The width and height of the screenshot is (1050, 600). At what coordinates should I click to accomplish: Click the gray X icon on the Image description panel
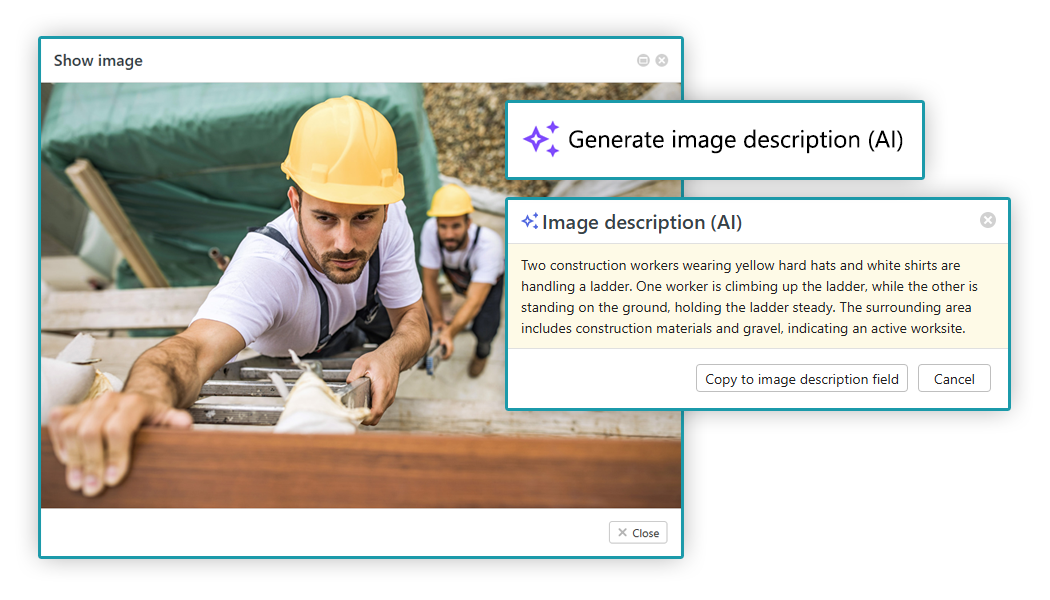tap(988, 220)
